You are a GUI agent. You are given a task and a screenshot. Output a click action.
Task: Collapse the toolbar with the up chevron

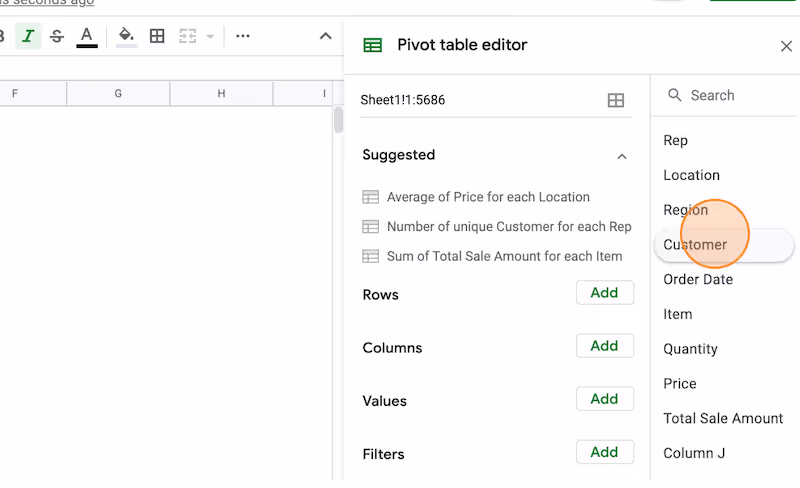point(326,36)
